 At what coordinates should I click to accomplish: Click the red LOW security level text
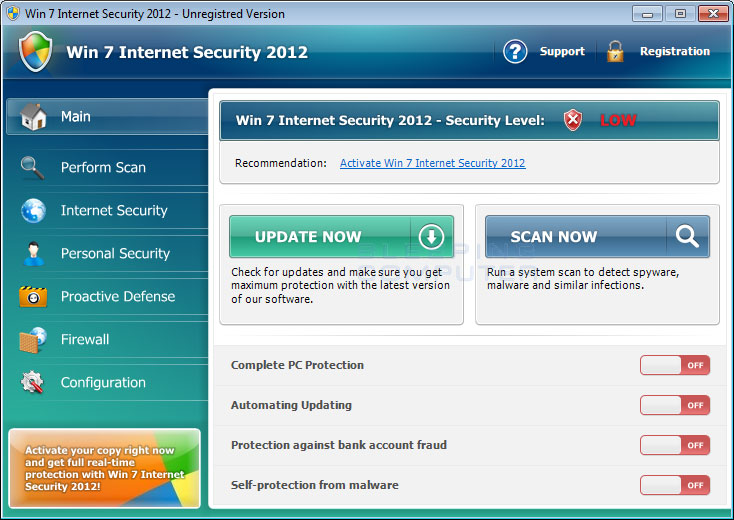click(x=618, y=120)
